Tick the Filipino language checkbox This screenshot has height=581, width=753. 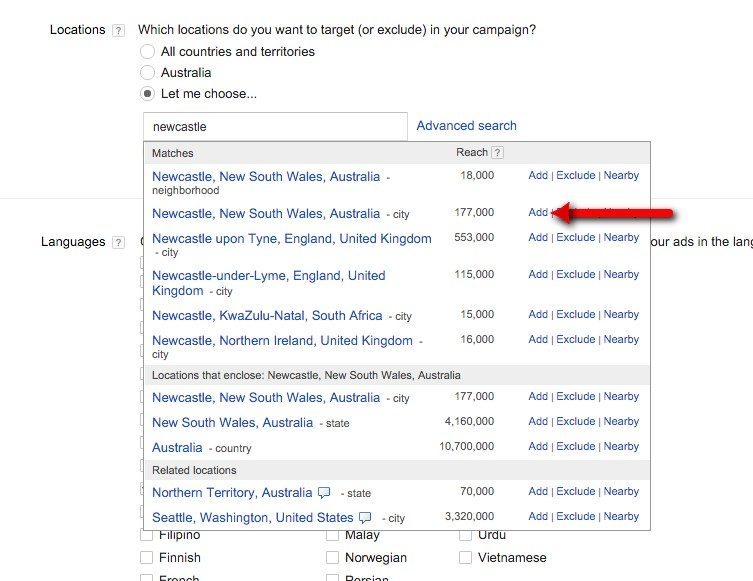[146, 535]
